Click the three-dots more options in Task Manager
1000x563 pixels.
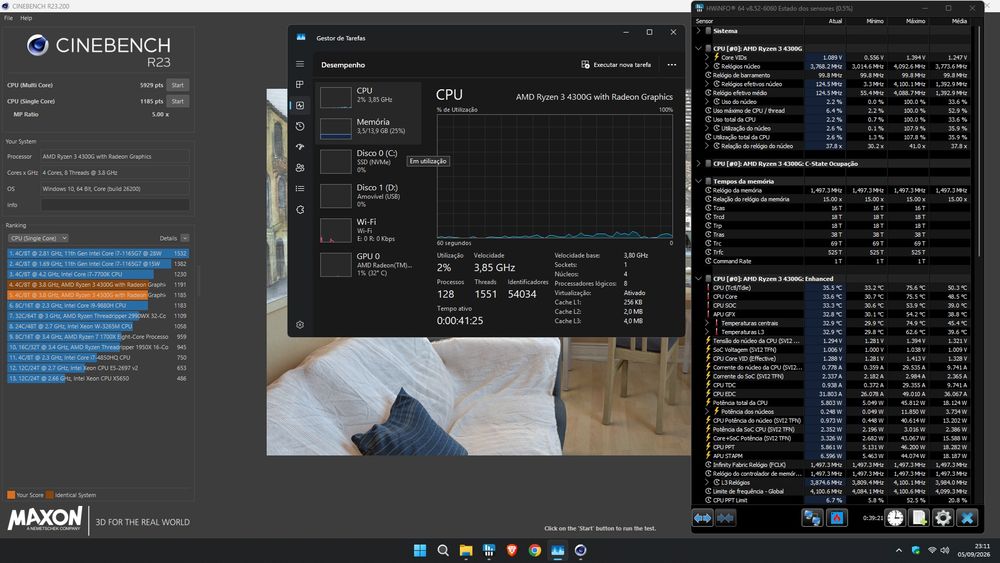click(x=672, y=64)
